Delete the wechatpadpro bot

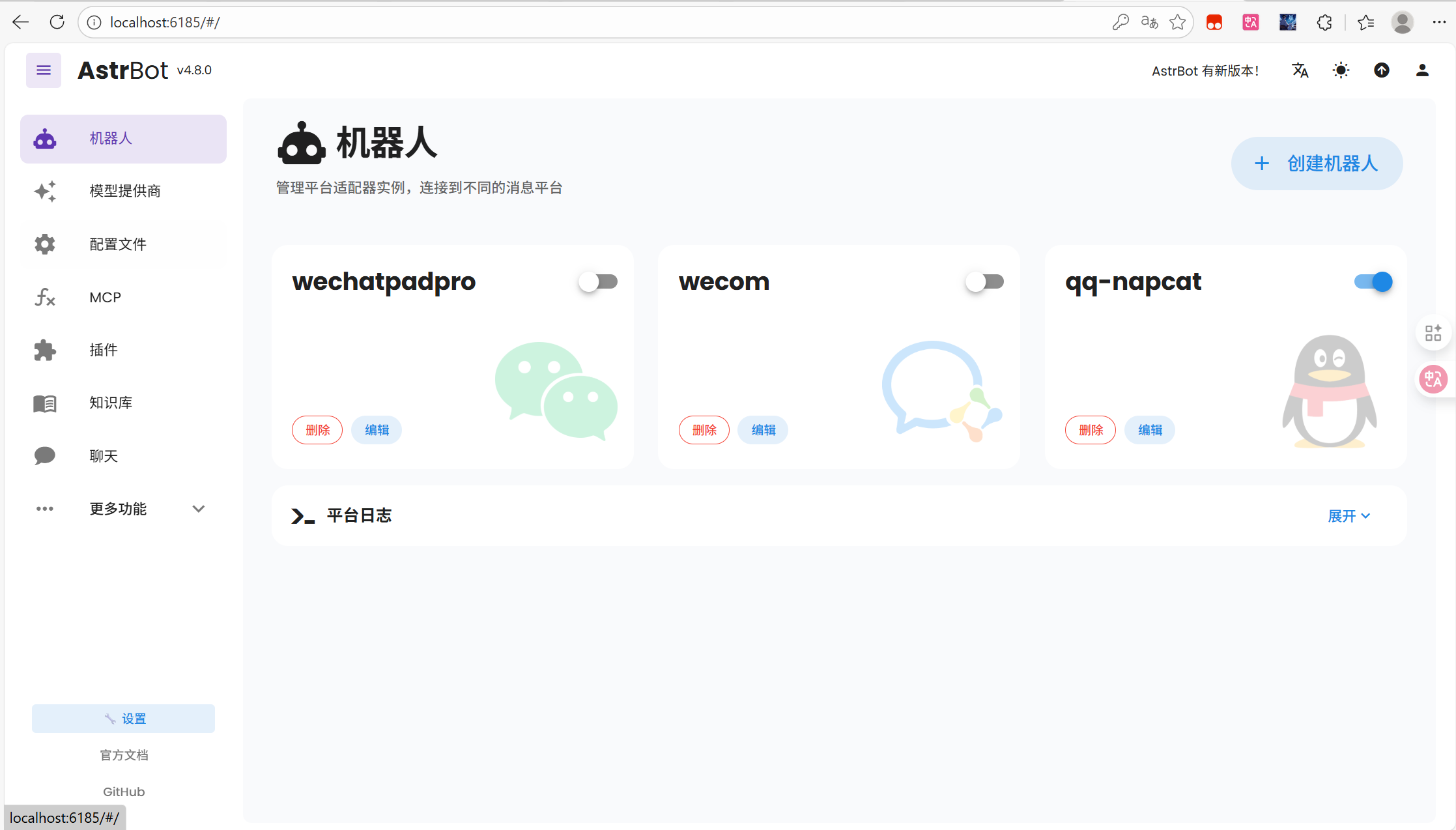(317, 430)
